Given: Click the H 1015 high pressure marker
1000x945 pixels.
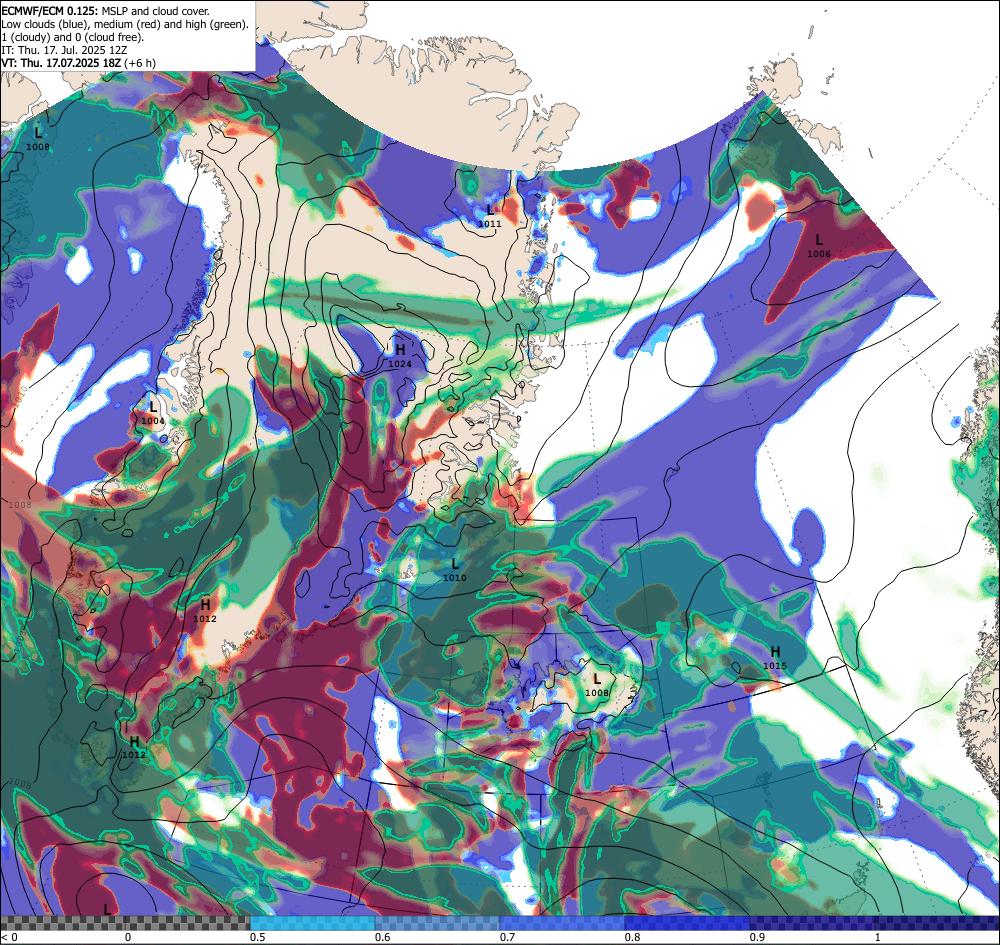Looking at the screenshot, I should (775, 657).
